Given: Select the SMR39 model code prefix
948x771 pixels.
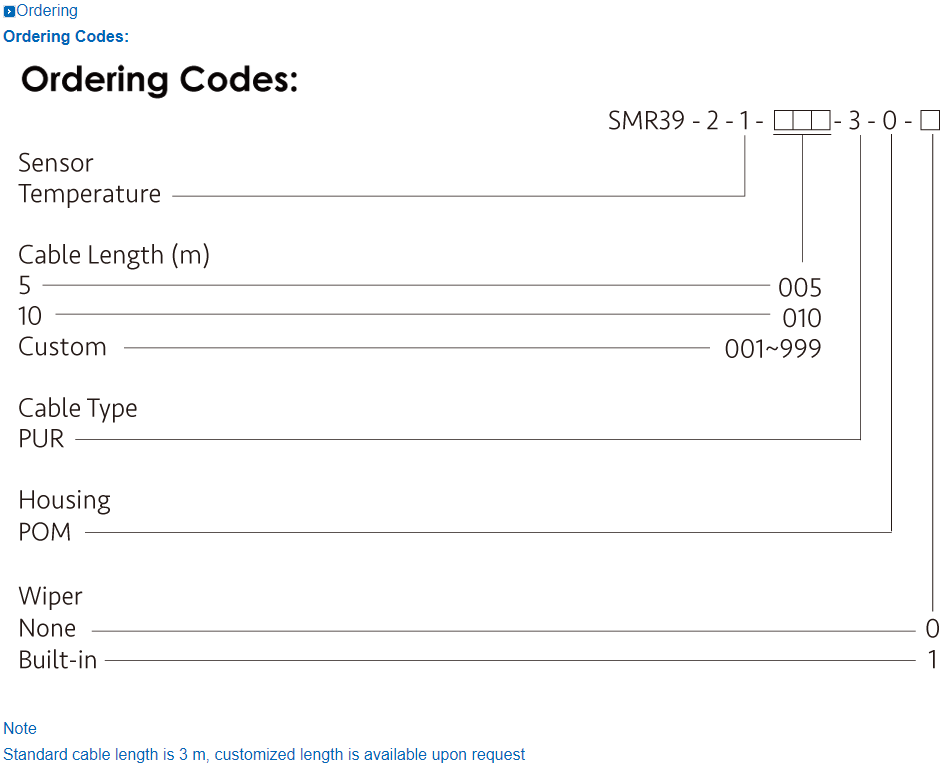Looking at the screenshot, I should 646,121.
